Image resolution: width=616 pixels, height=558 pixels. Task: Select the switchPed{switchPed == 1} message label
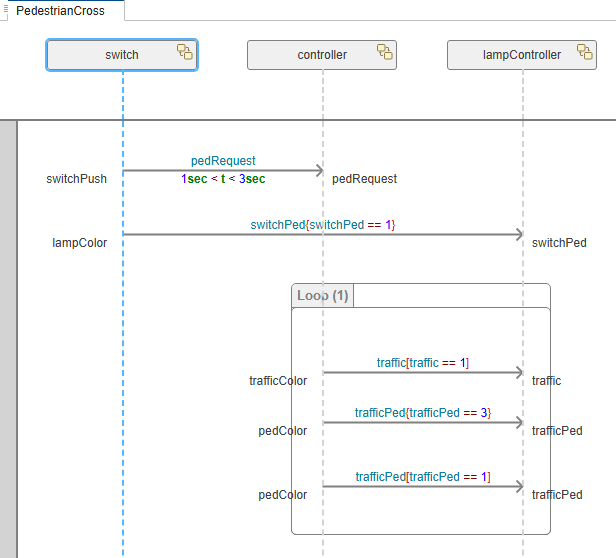[323, 225]
